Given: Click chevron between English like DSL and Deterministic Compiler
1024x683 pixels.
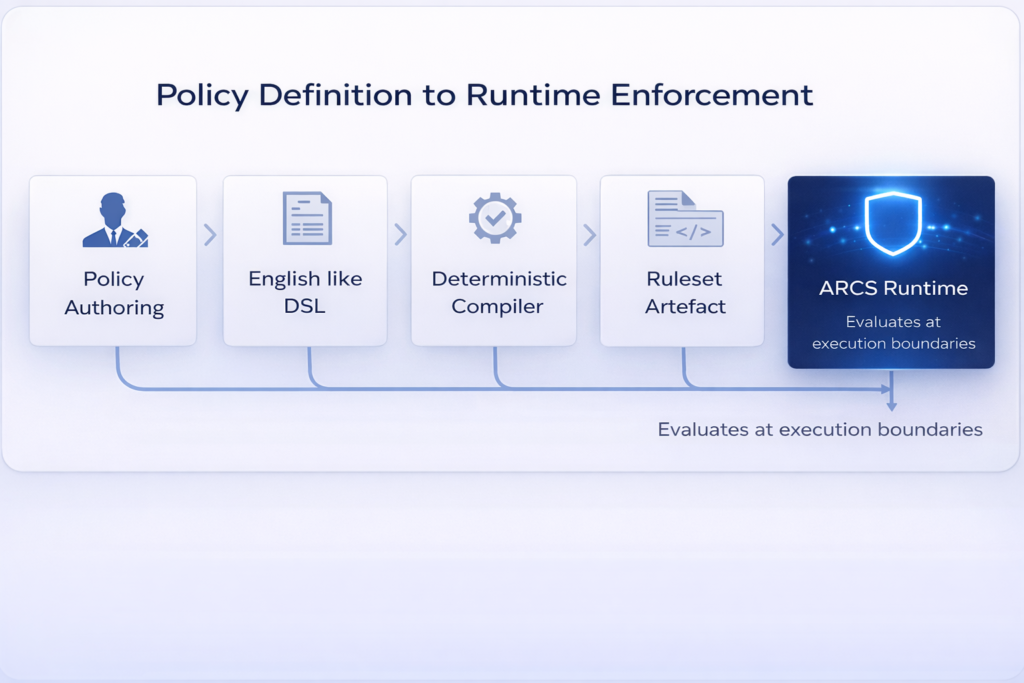Looking at the screenshot, I should (x=400, y=235).
